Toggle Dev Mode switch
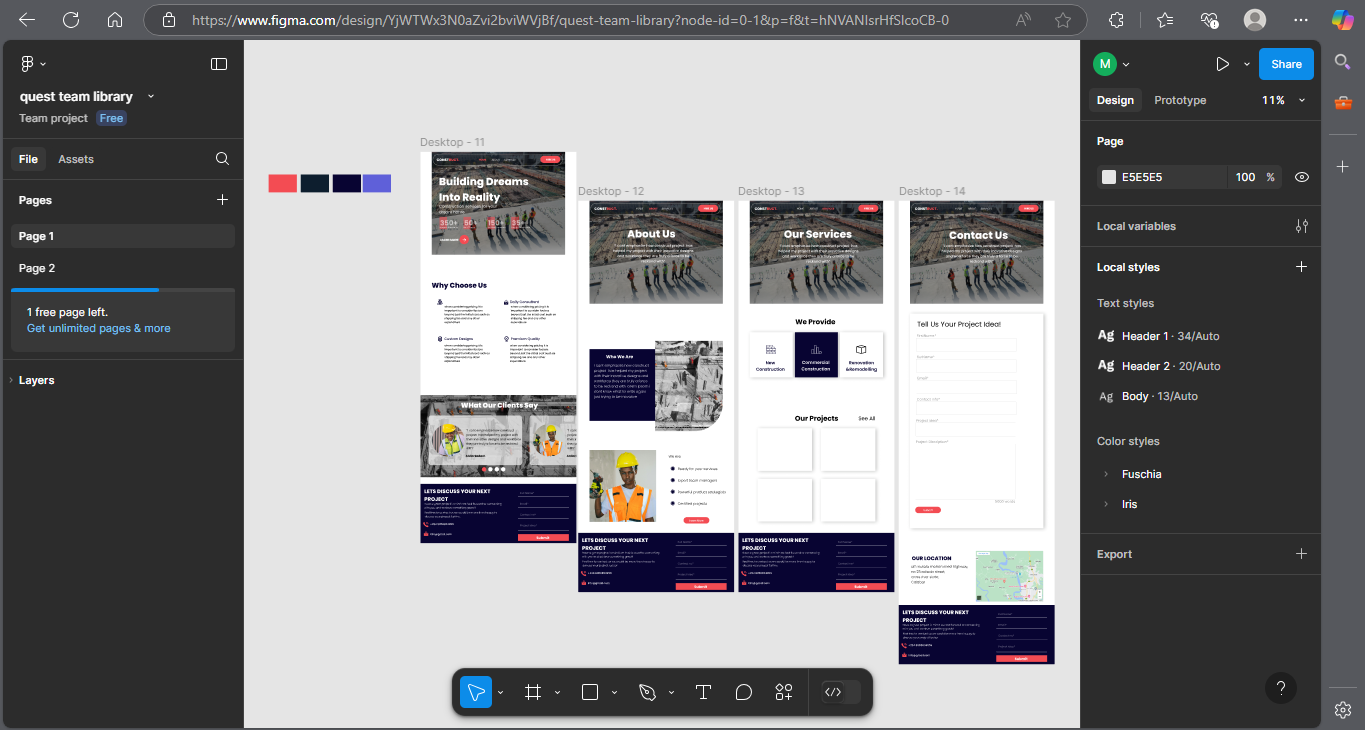The image size is (1365, 730). tap(840, 692)
